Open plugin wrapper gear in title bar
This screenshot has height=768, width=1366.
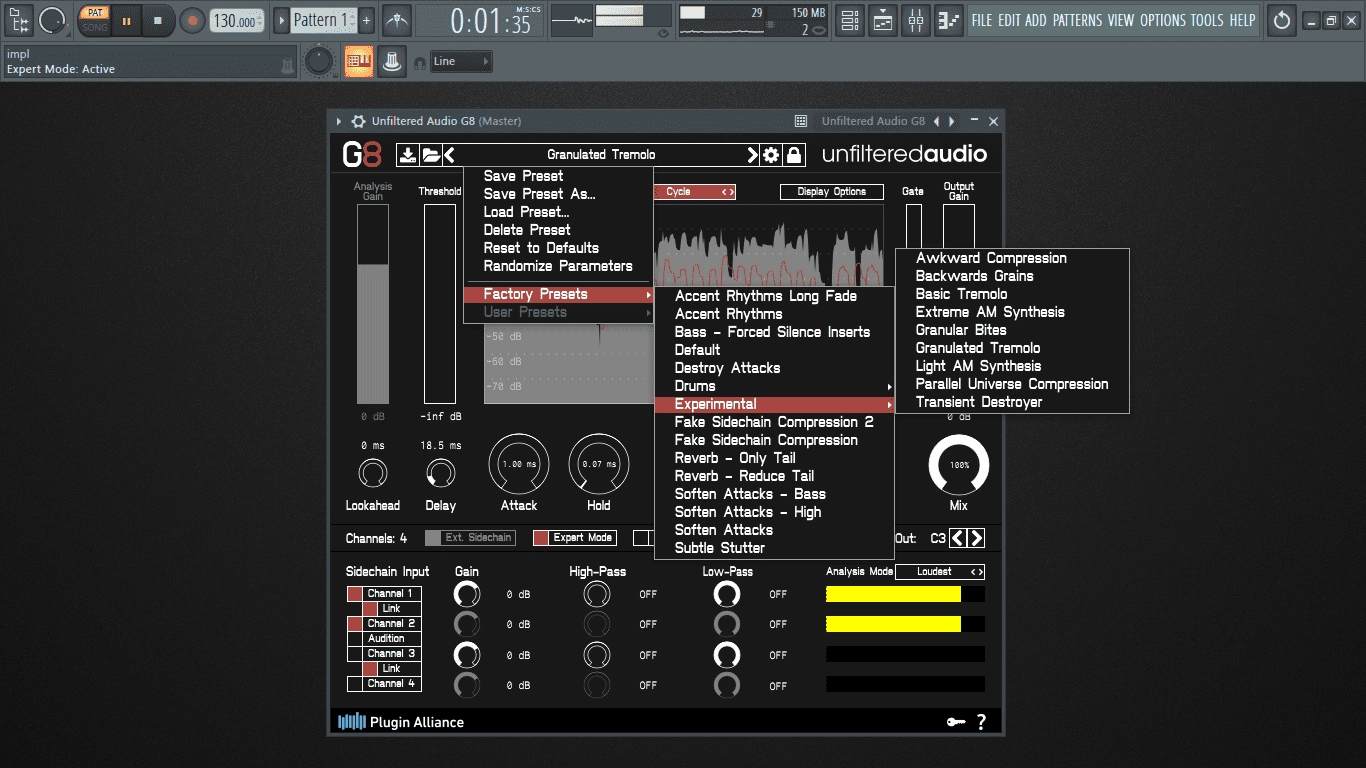click(358, 121)
